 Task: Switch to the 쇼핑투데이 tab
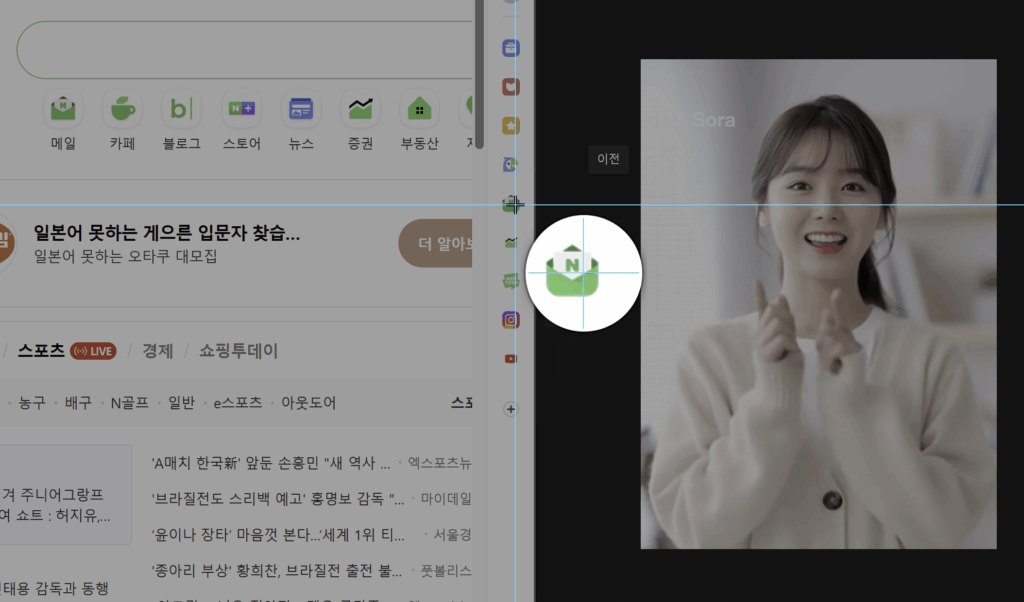click(238, 351)
